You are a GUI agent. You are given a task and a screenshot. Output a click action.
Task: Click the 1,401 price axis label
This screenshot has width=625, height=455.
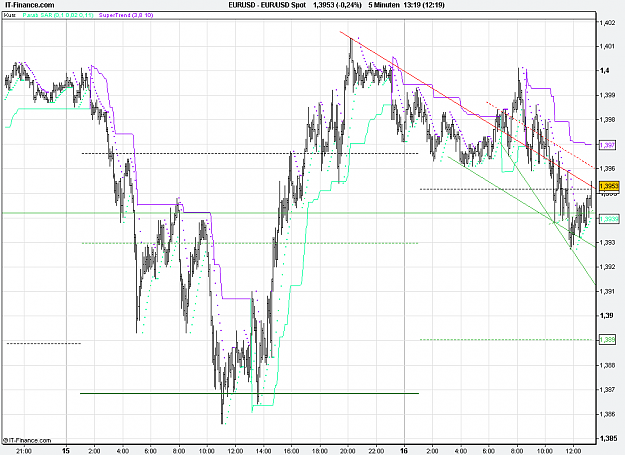pos(607,47)
